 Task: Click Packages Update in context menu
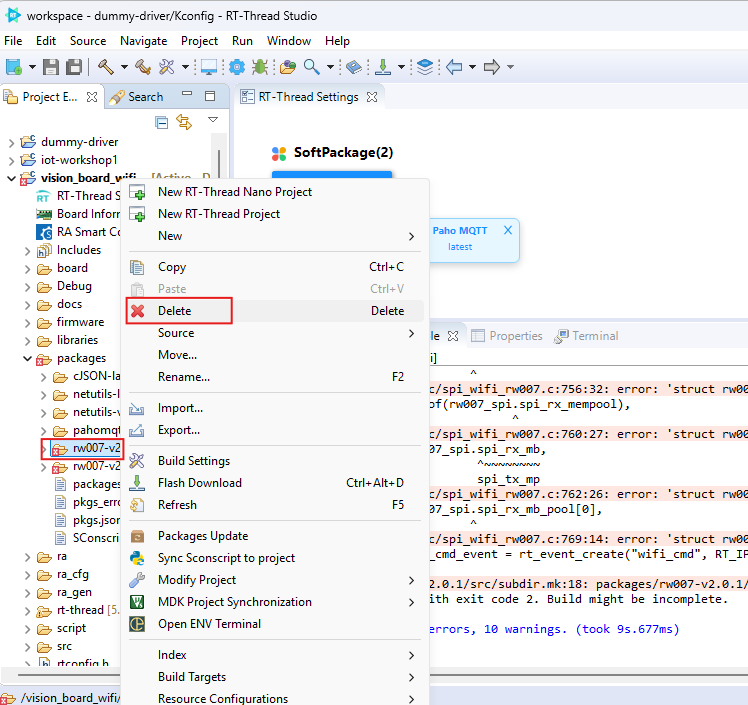tap(202, 536)
